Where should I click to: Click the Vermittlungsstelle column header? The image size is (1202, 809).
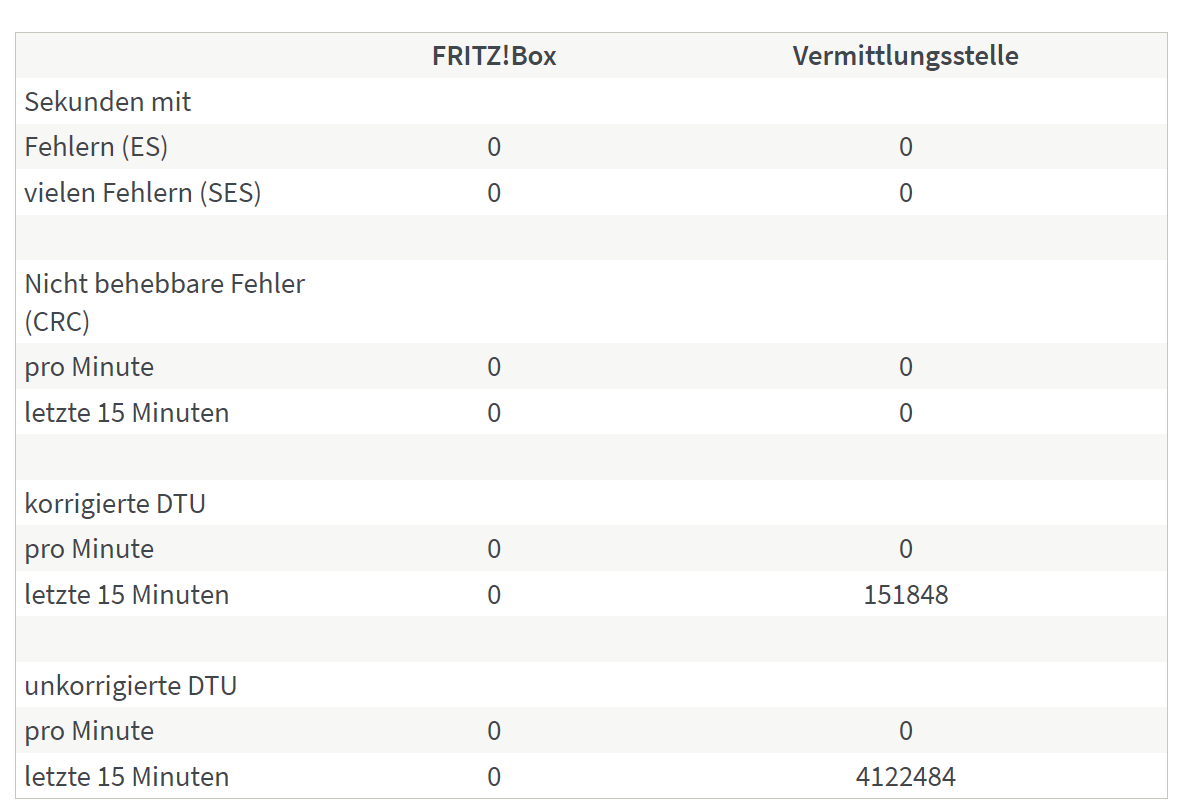[x=905, y=56]
